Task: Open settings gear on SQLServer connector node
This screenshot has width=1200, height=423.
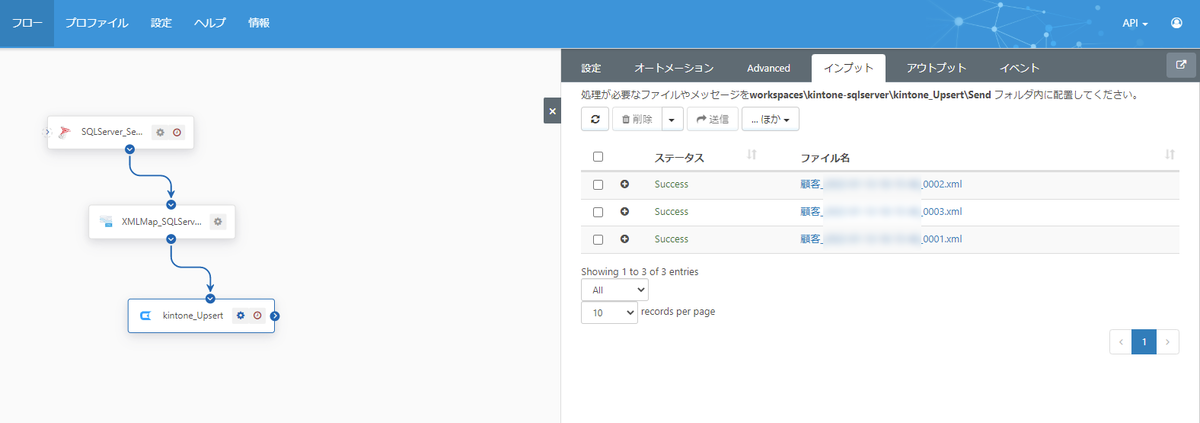Action: point(160,131)
